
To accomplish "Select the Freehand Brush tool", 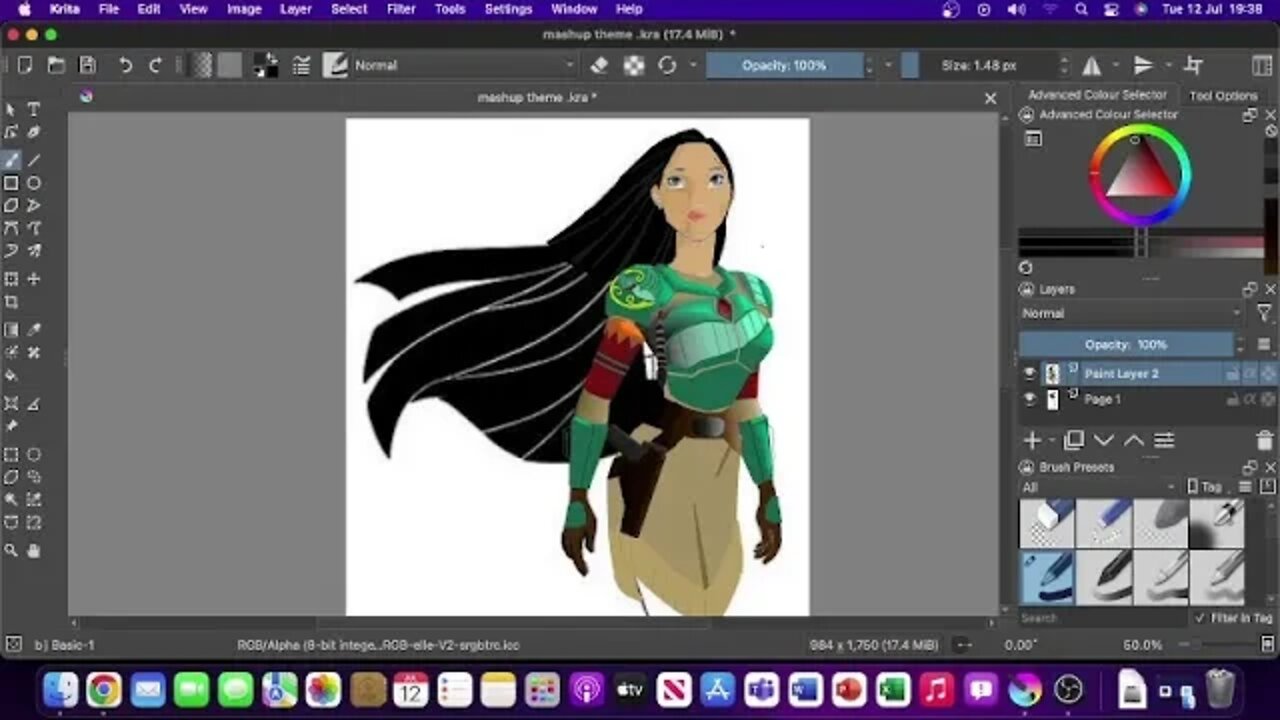I will coord(11,160).
